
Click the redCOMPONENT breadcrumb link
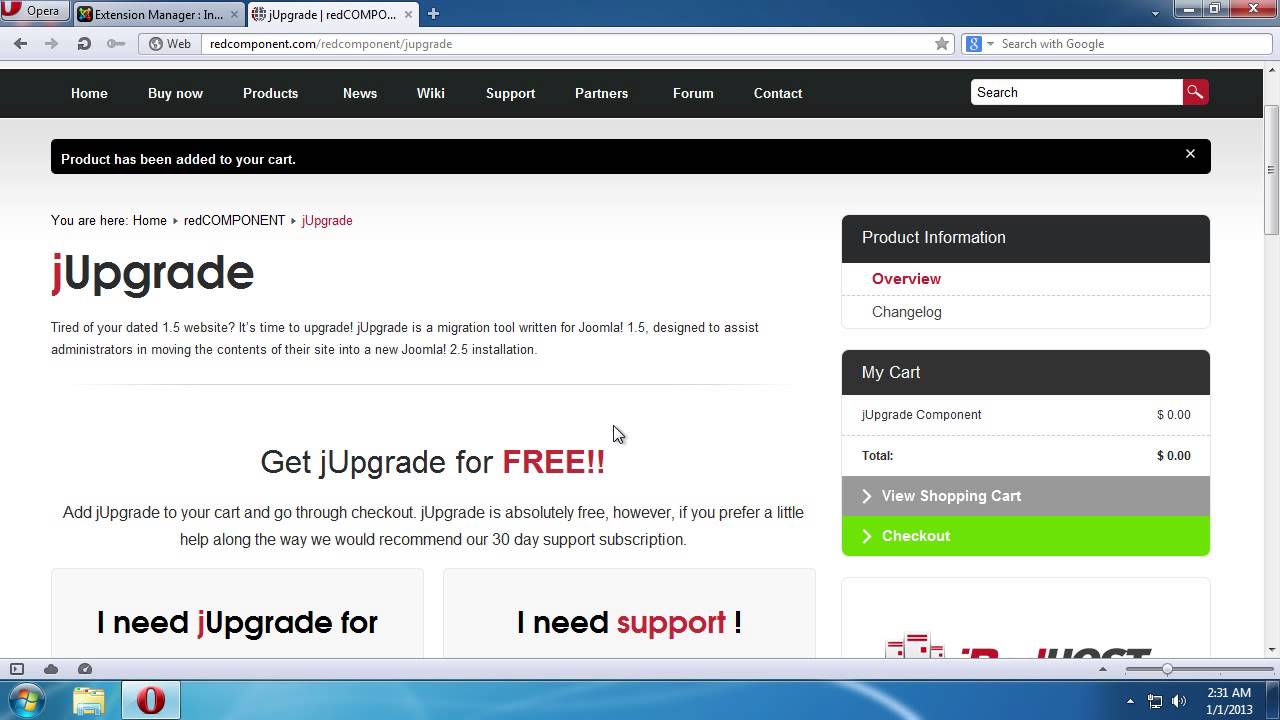pyautogui.click(x=234, y=220)
